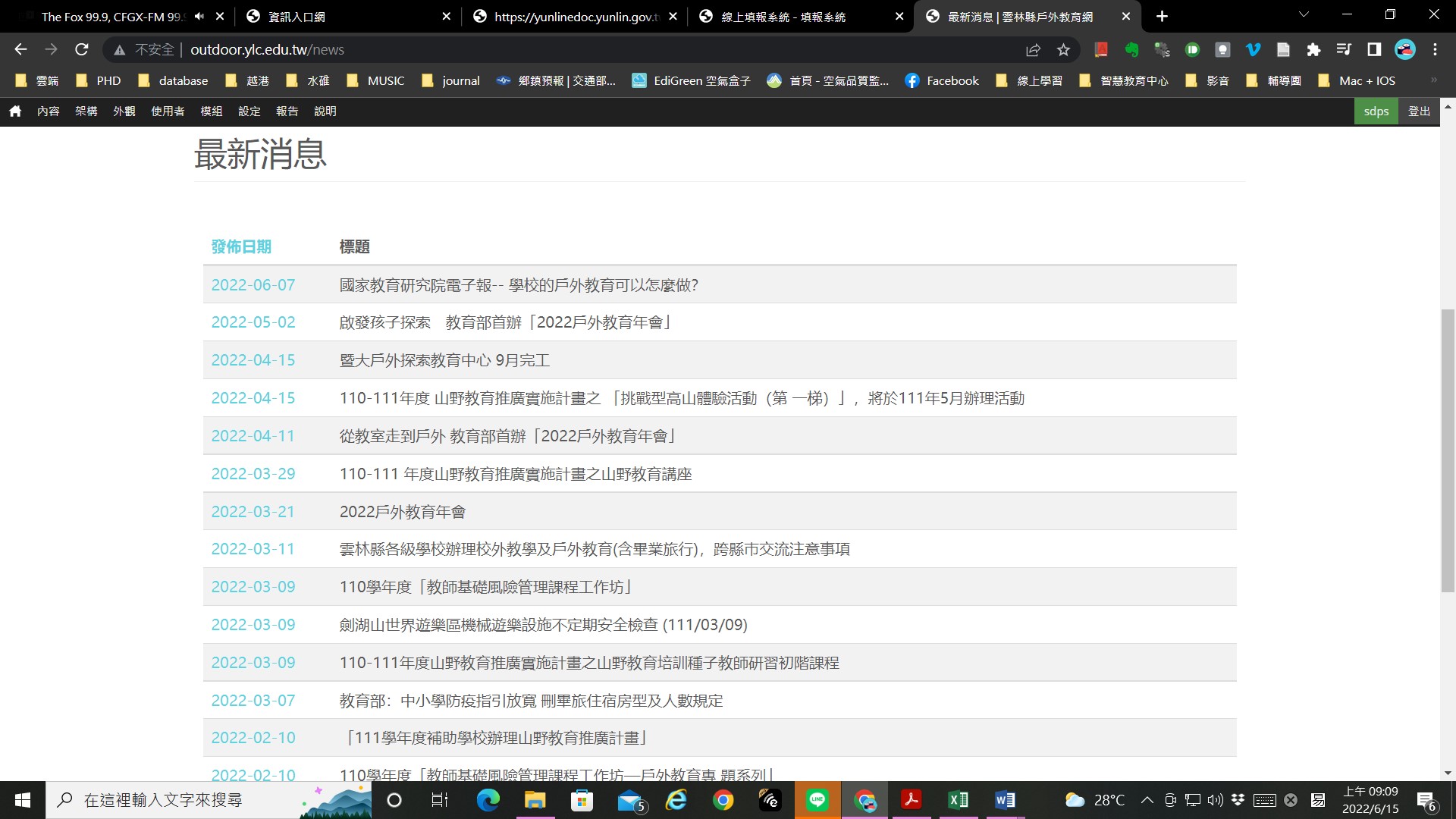
Task: Click the site home icon in admin bar
Action: (15, 111)
